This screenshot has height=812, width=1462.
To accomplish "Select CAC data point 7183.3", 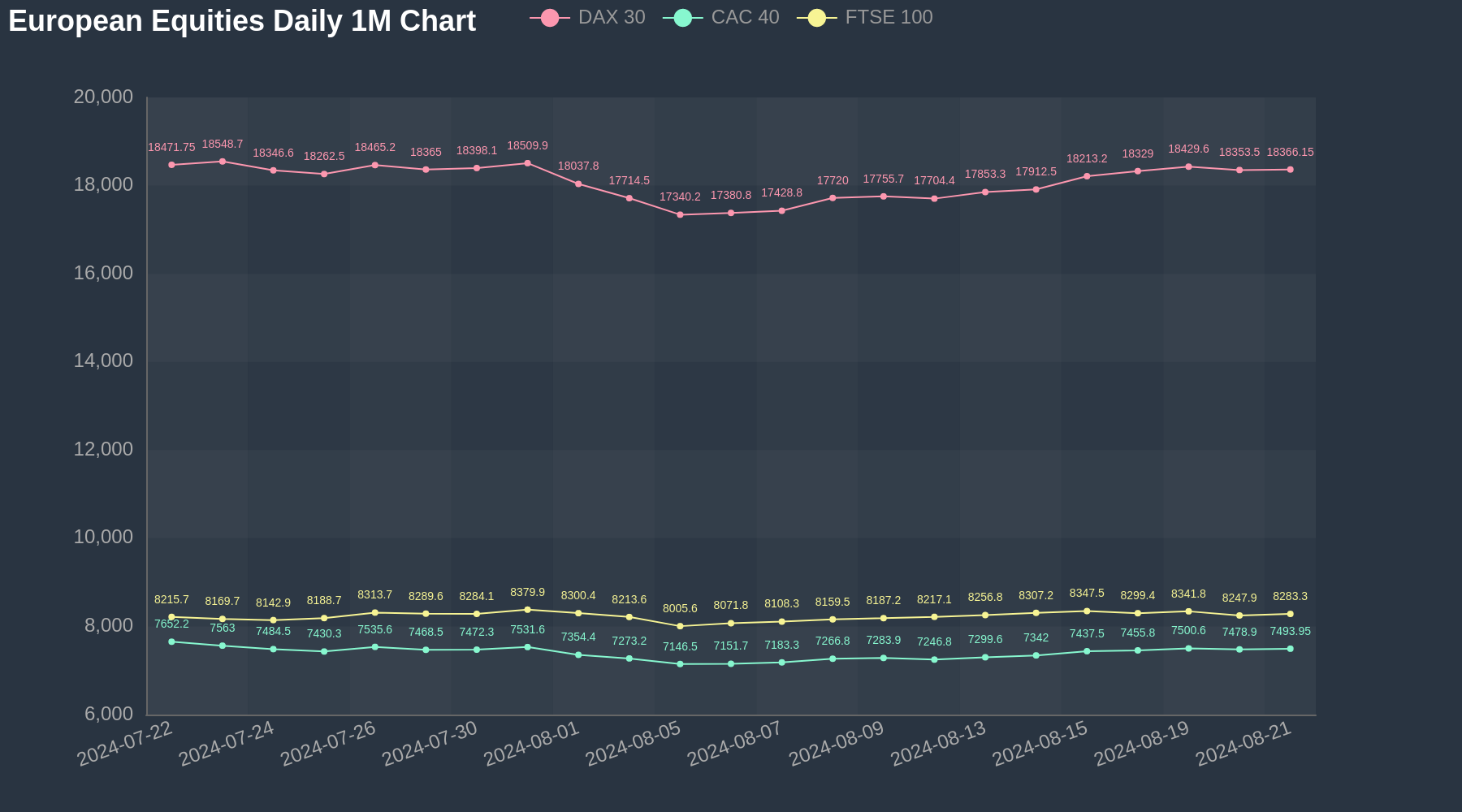I will coord(782,663).
